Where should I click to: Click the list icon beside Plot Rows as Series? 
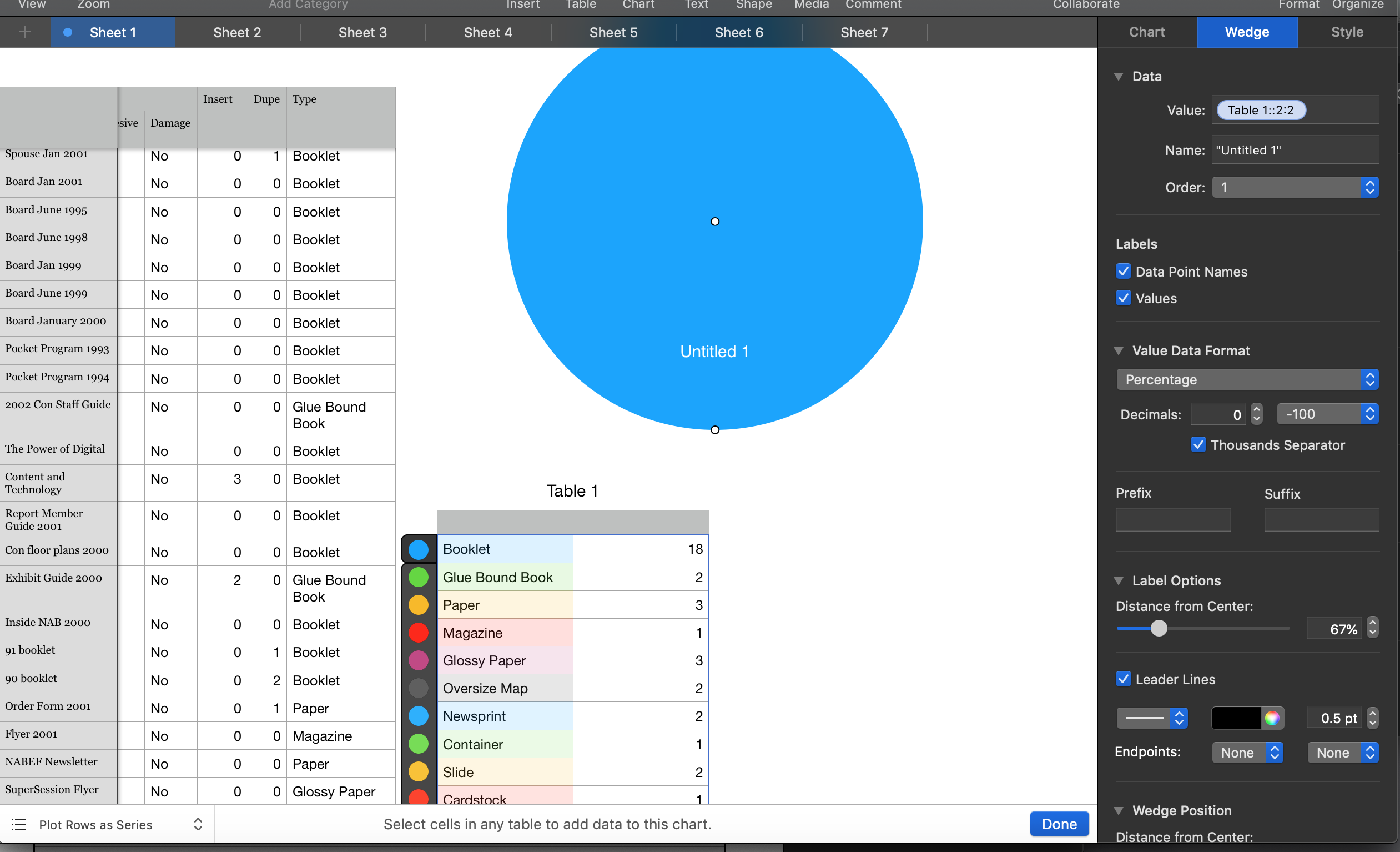tap(19, 824)
